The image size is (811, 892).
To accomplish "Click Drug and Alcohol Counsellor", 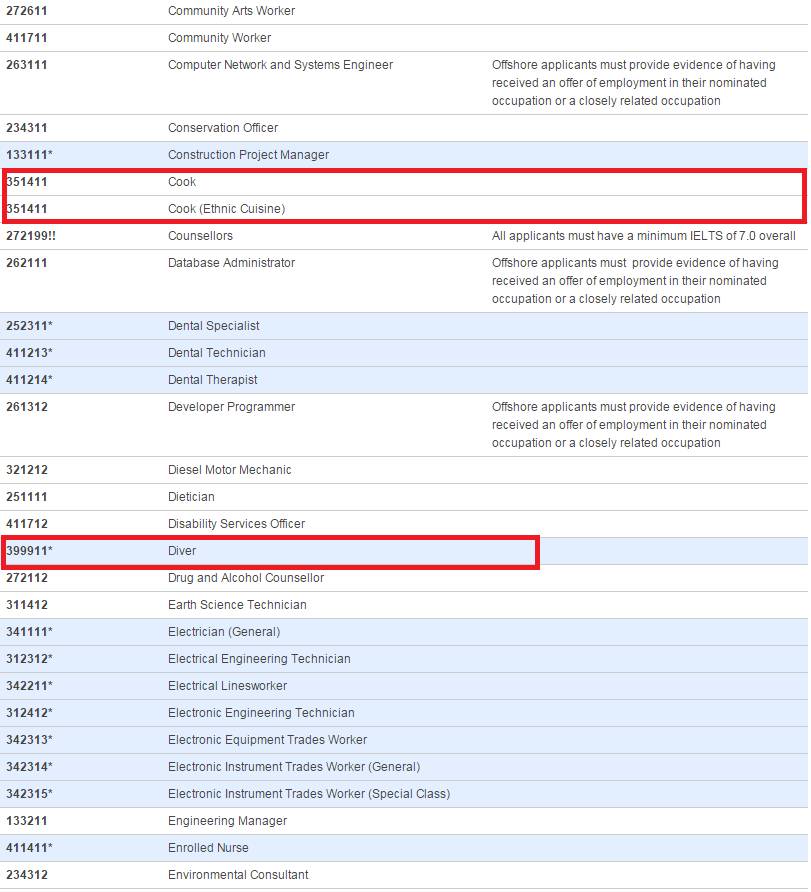I will click(x=246, y=578).
